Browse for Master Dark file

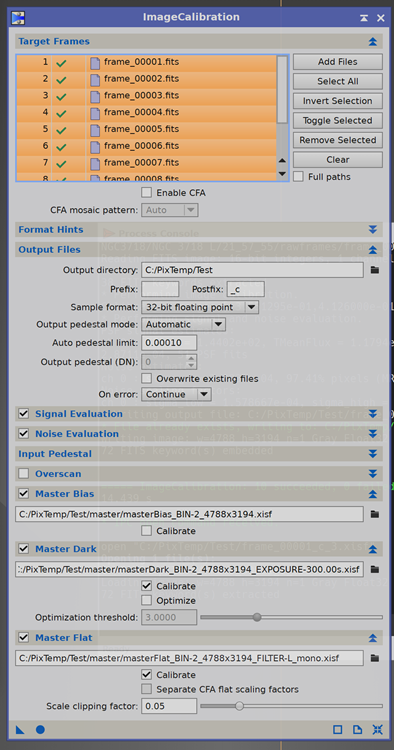coord(375,569)
